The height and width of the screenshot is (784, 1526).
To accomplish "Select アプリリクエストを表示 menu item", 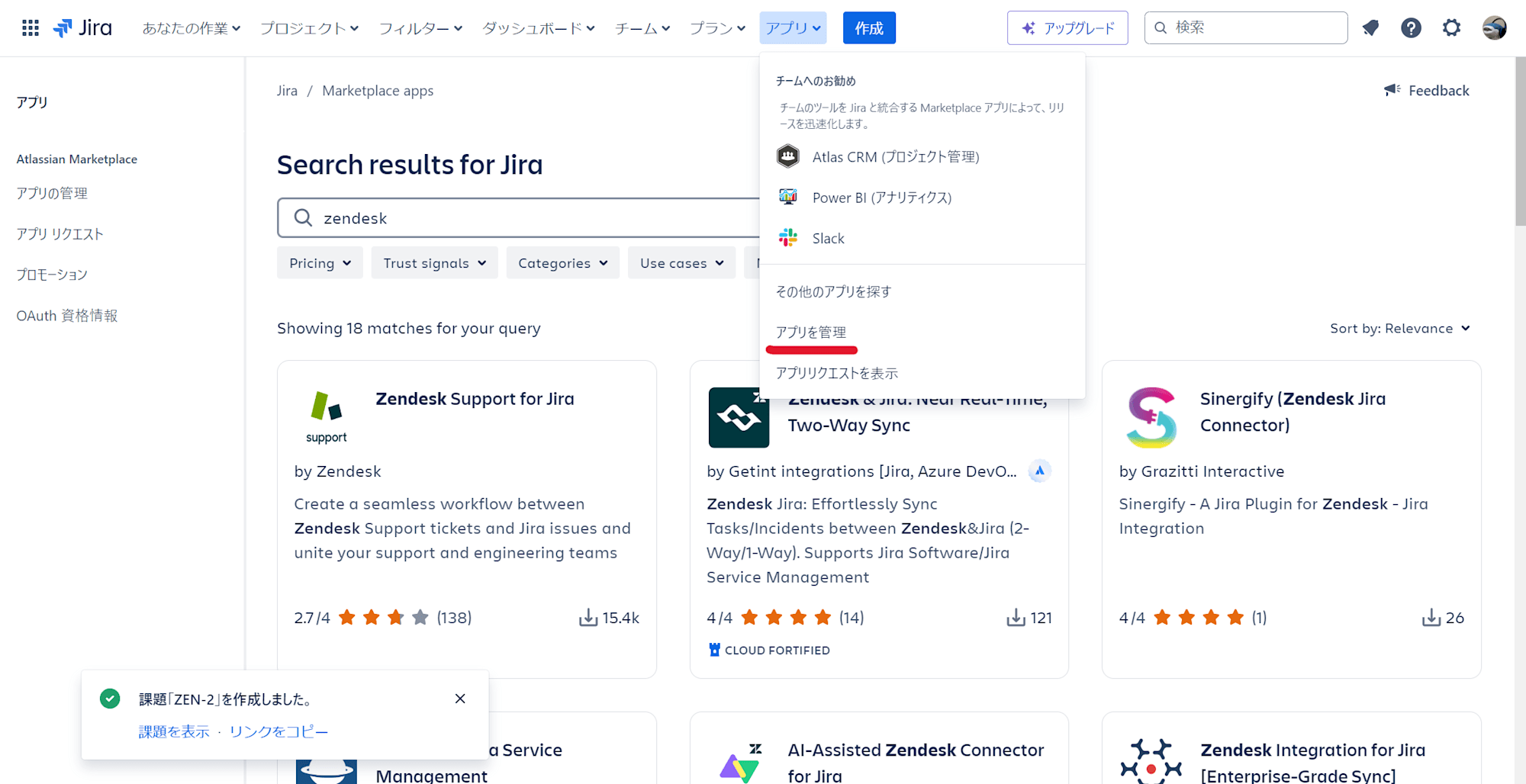I will [922, 373].
